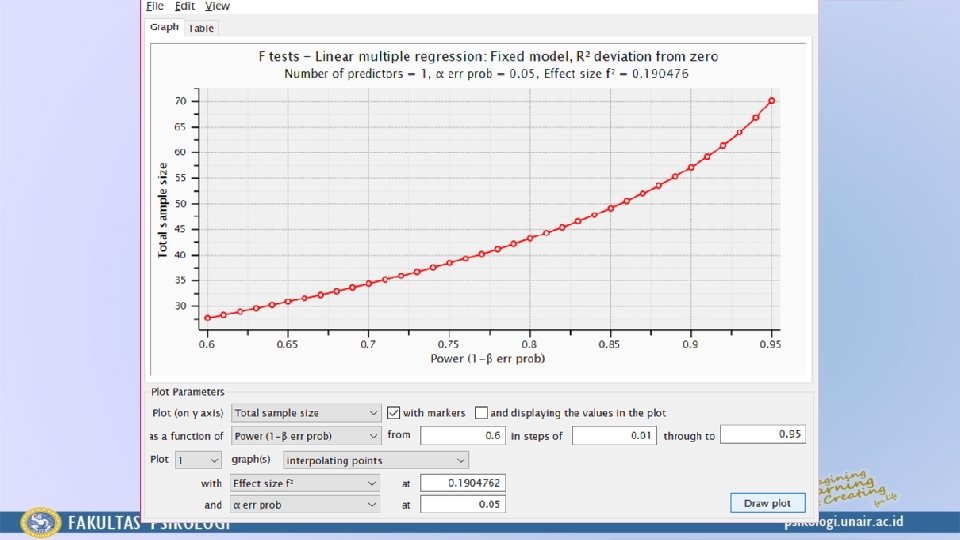Open the View menu
Viewport: 960px width, 540px height.
coord(217,6)
